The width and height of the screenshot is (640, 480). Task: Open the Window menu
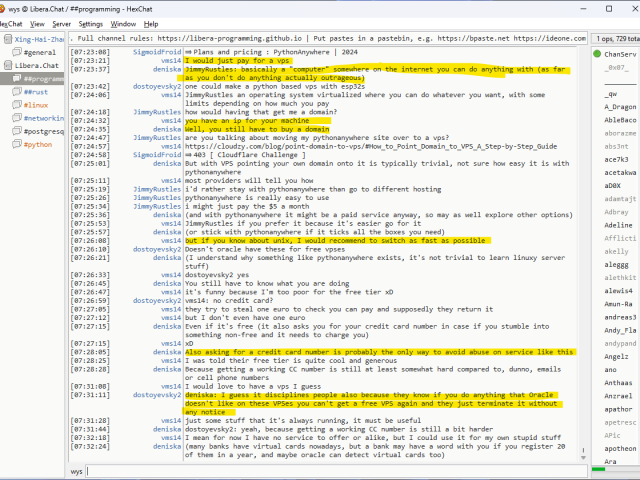point(123,23)
